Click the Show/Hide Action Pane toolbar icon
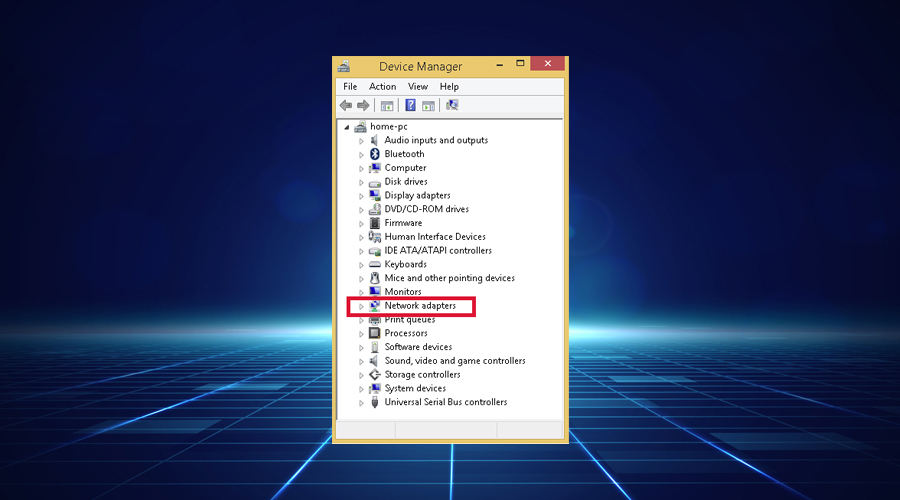This screenshot has height=500, width=900. [x=428, y=106]
